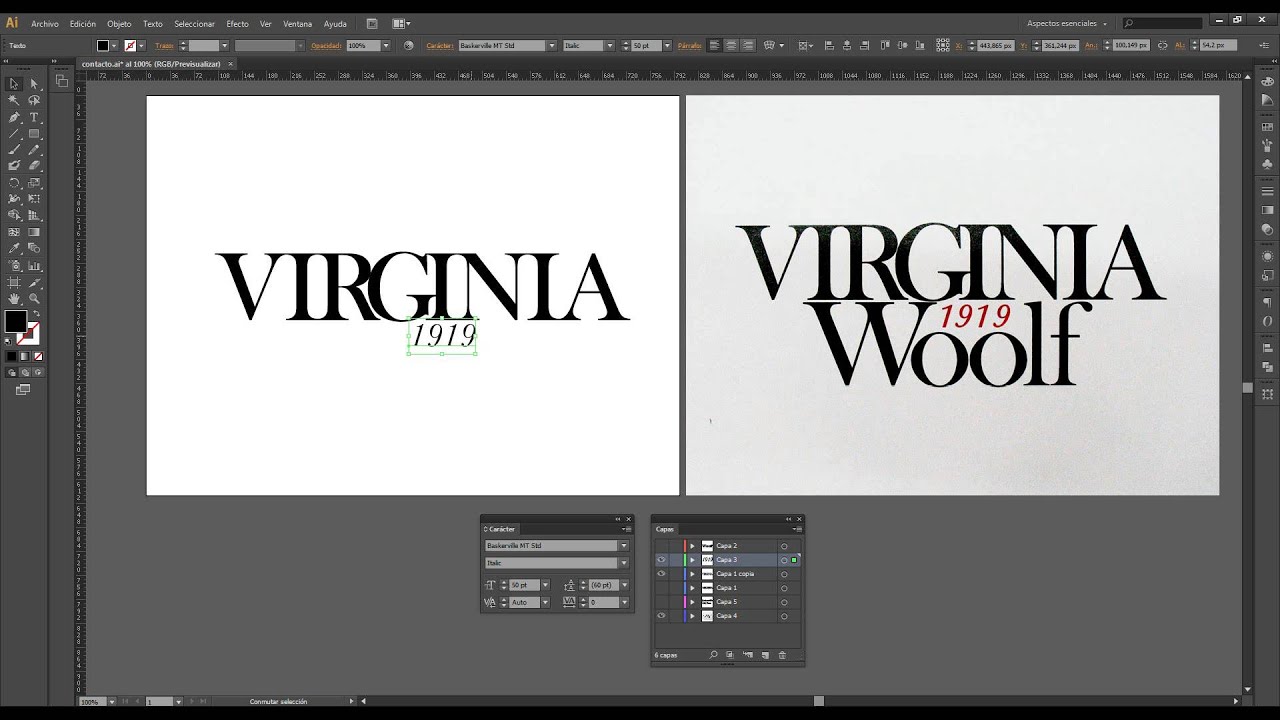Screen dimensions: 1280x720
Task: Open the Efecto menu
Action: [x=237, y=24]
